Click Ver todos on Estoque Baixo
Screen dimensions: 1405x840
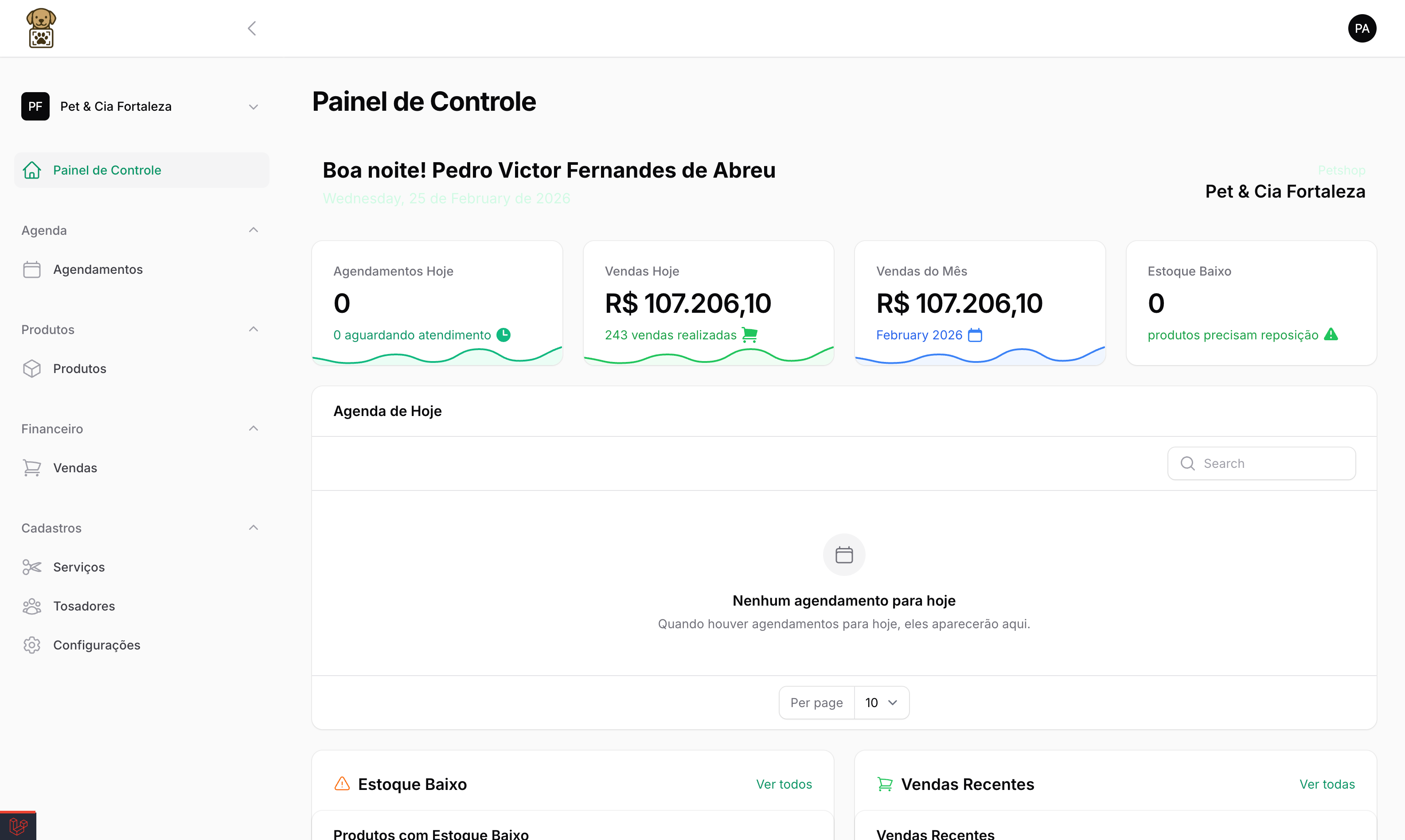coord(784,784)
